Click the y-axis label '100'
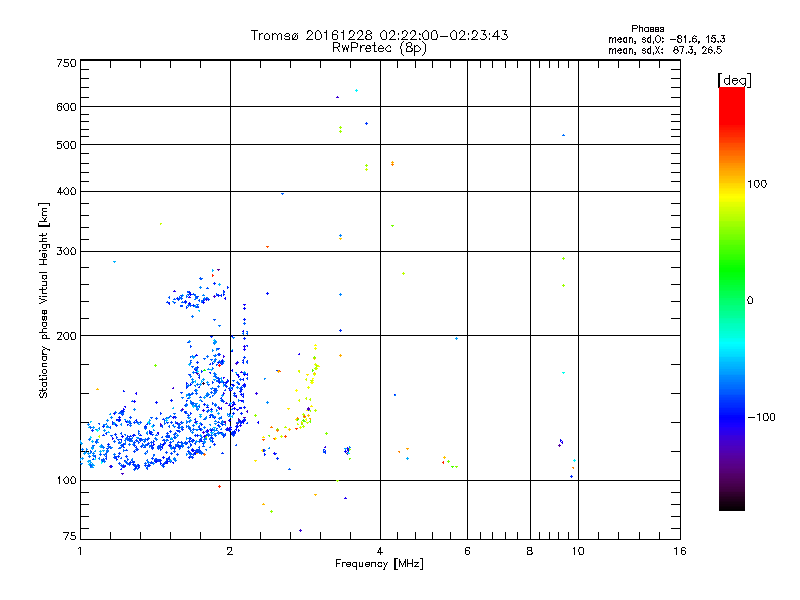Screen dimensions: 800x600 (66, 480)
